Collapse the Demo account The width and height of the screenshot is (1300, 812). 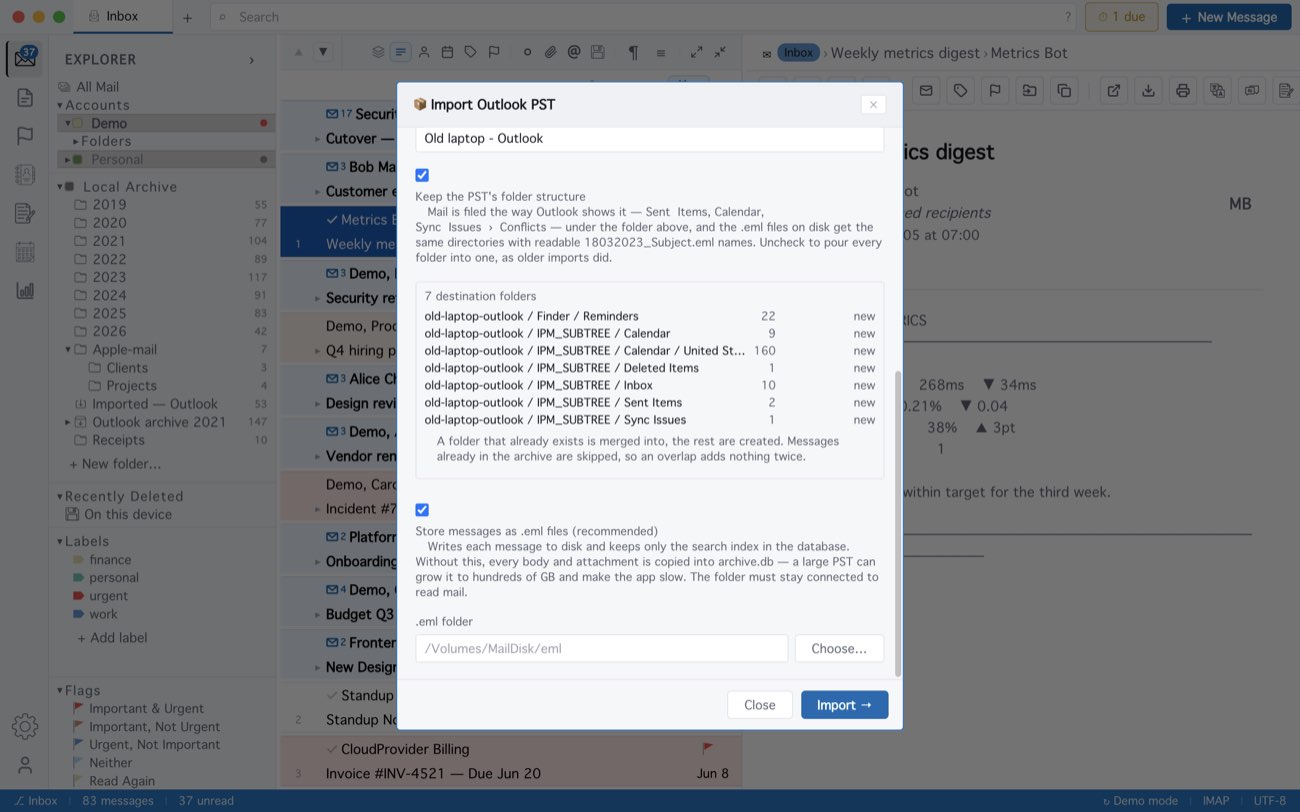tap(68, 123)
